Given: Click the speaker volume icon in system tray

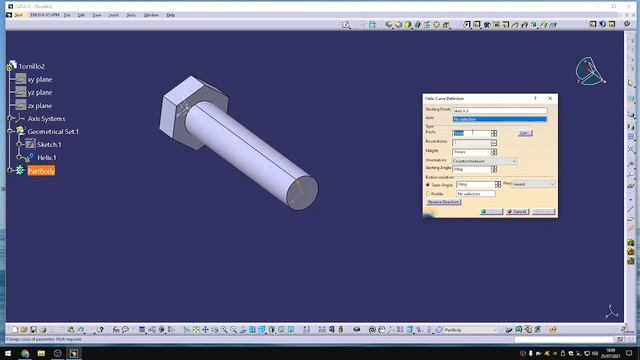Looking at the screenshot, I should 595,353.
